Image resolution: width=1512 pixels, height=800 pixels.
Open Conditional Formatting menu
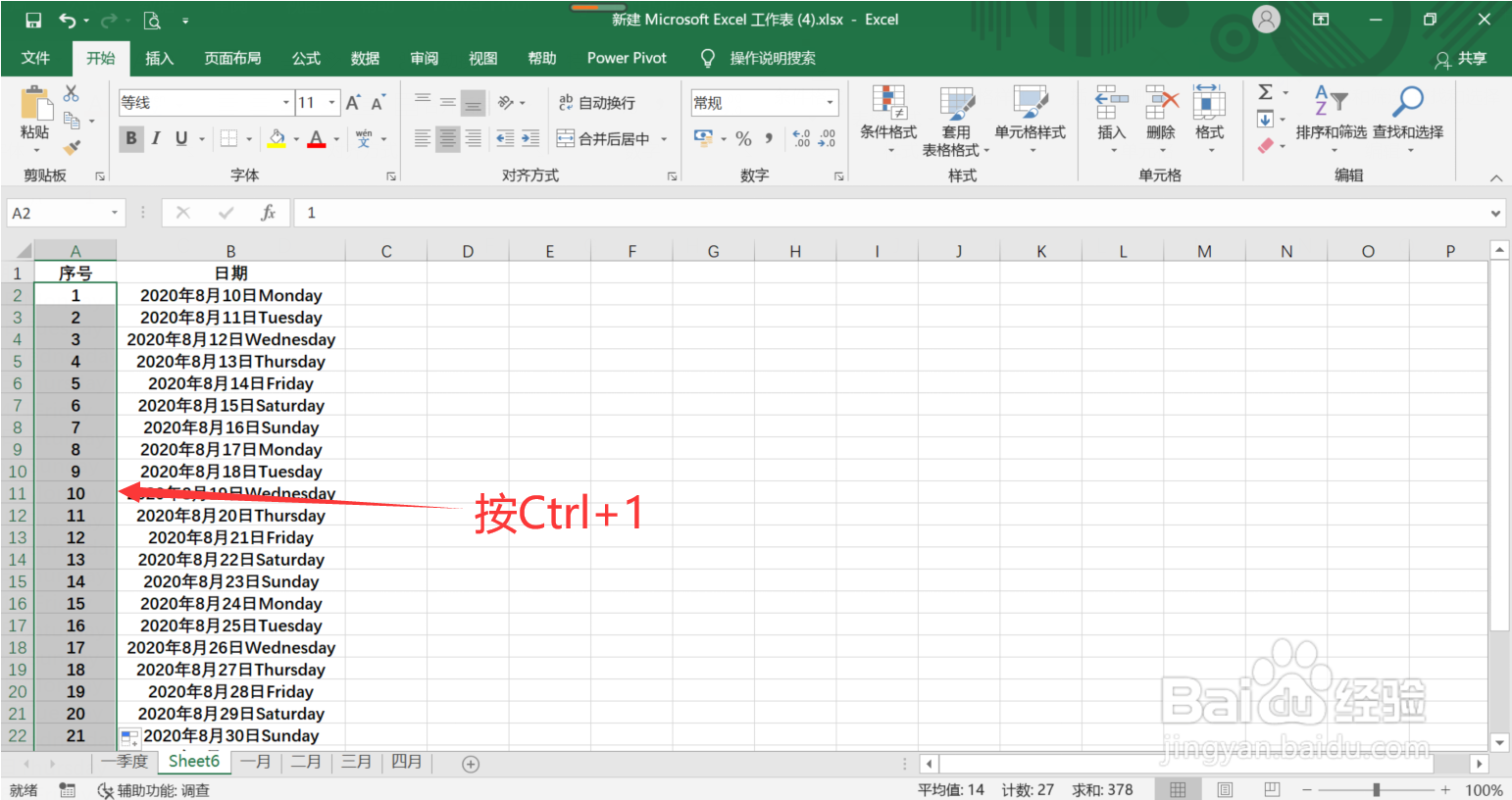point(888,120)
